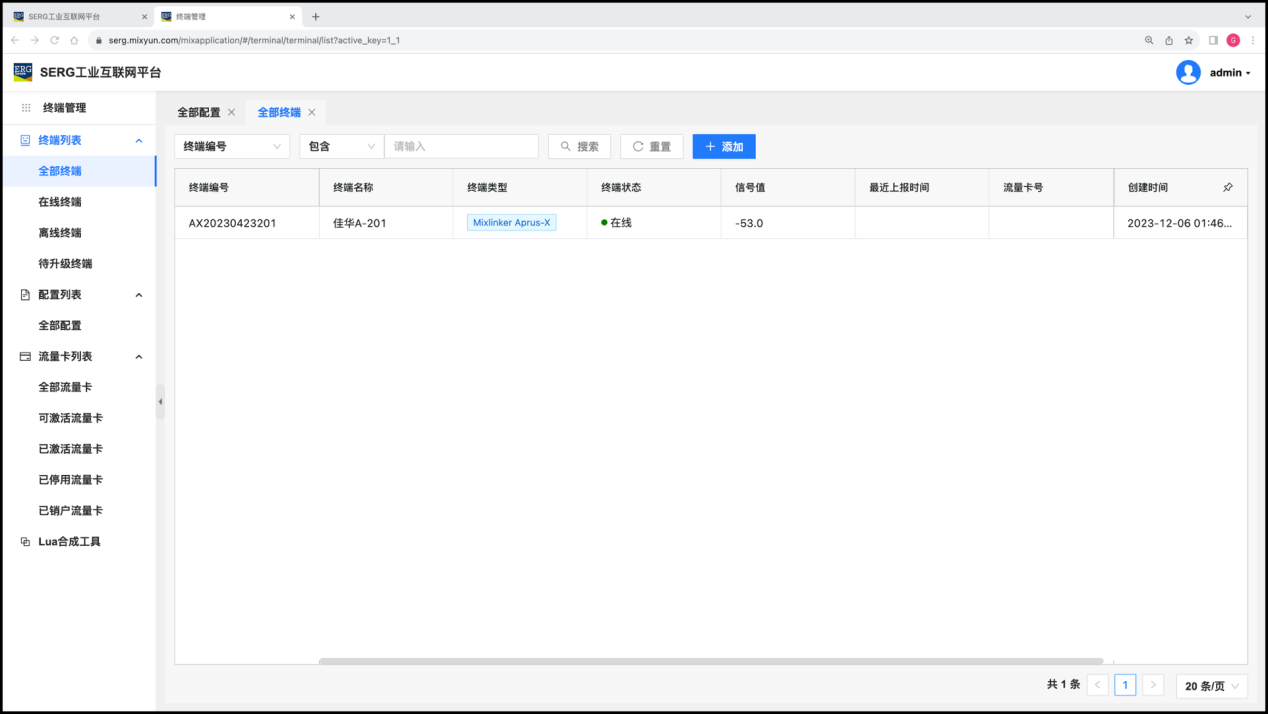Collapse the 终端列表 sidebar group
Image resolution: width=1268 pixels, height=714 pixels.
[x=139, y=141]
